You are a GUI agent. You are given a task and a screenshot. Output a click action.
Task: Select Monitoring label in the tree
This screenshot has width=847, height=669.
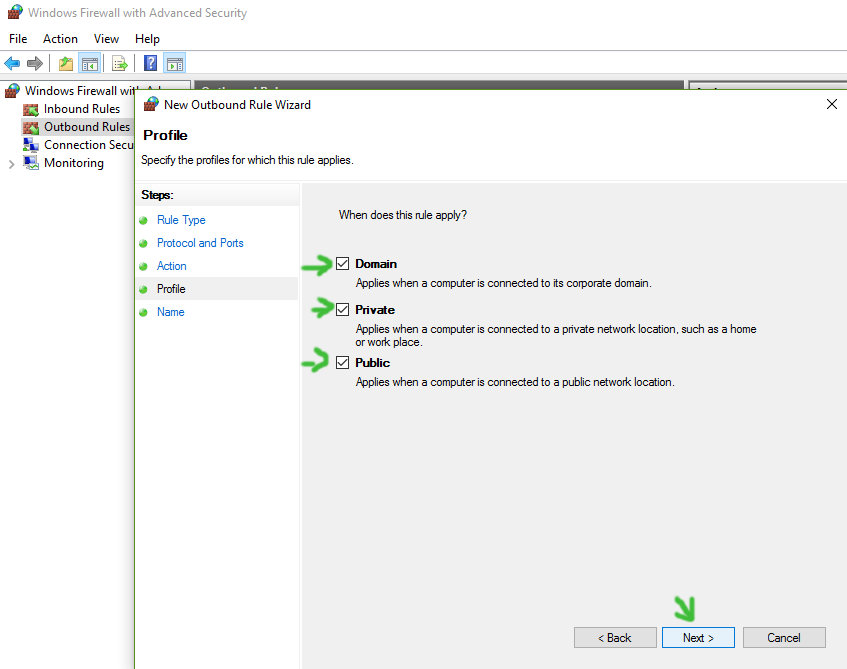click(x=74, y=163)
